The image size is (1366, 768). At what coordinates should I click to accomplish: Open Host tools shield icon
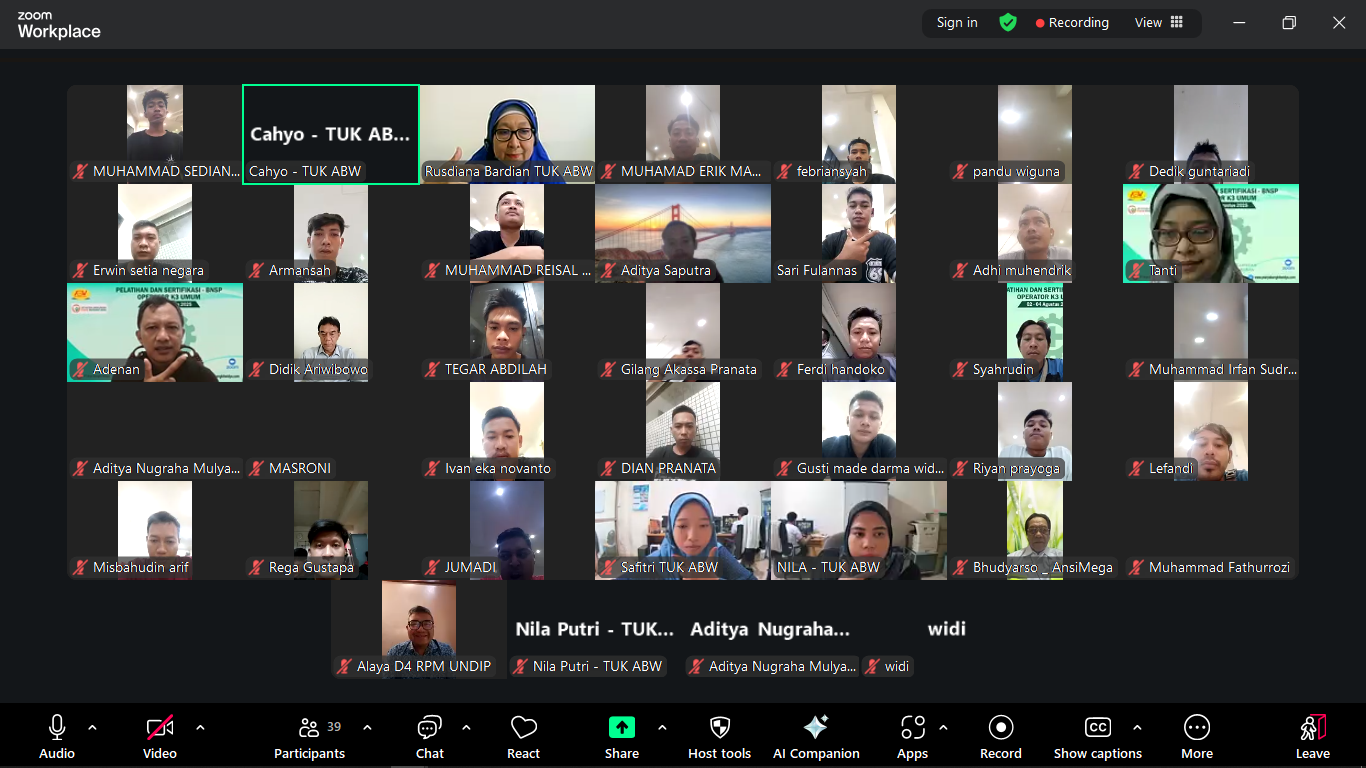coord(719,728)
